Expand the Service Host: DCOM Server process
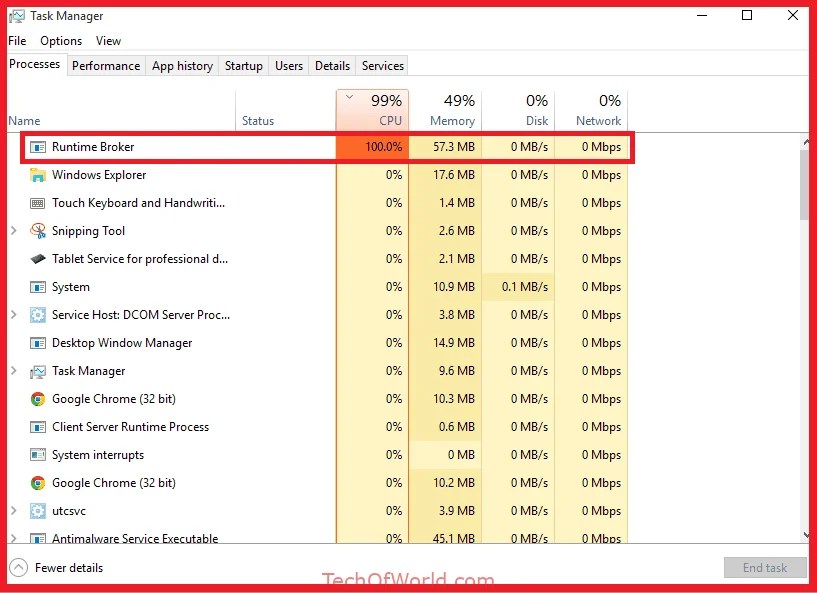Viewport: 817px width, 593px height. pyautogui.click(x=12, y=314)
